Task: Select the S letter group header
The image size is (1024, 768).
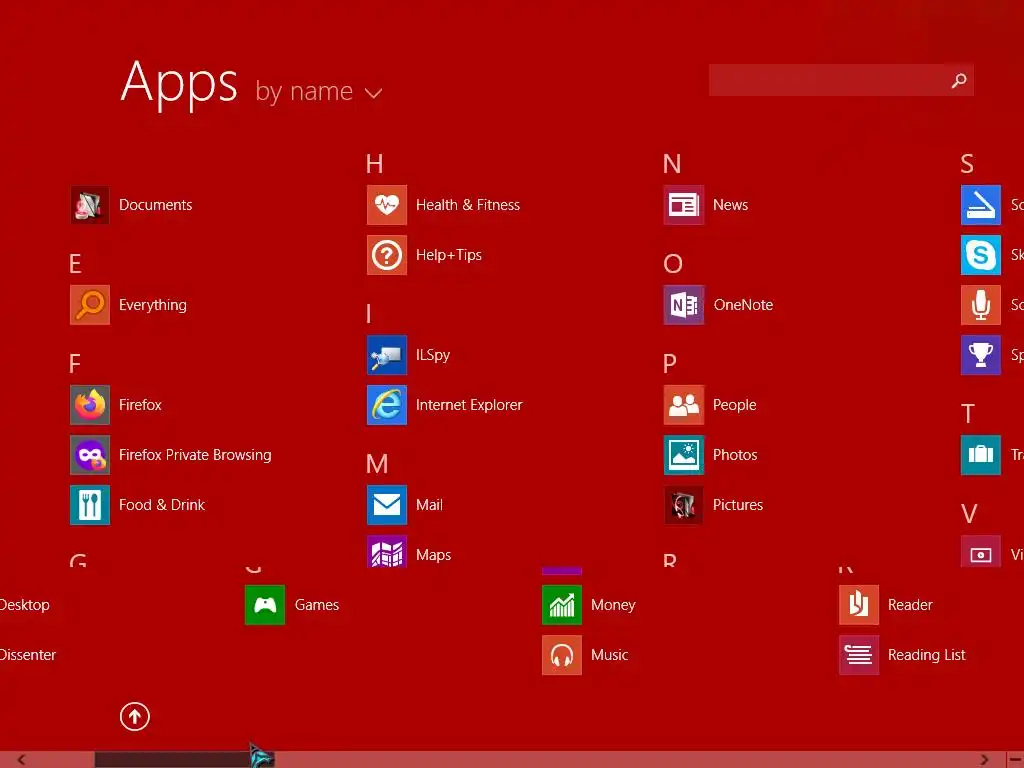Action: 967,164
